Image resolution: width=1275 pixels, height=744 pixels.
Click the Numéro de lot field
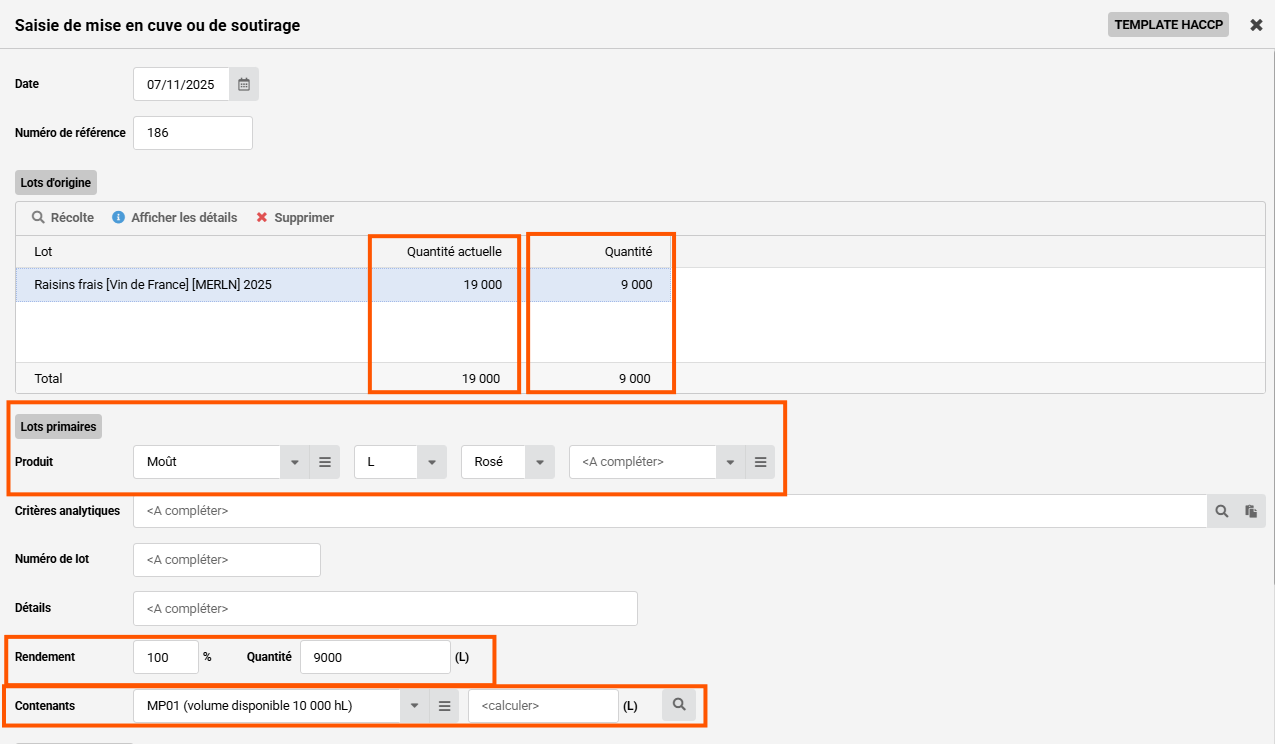point(226,560)
